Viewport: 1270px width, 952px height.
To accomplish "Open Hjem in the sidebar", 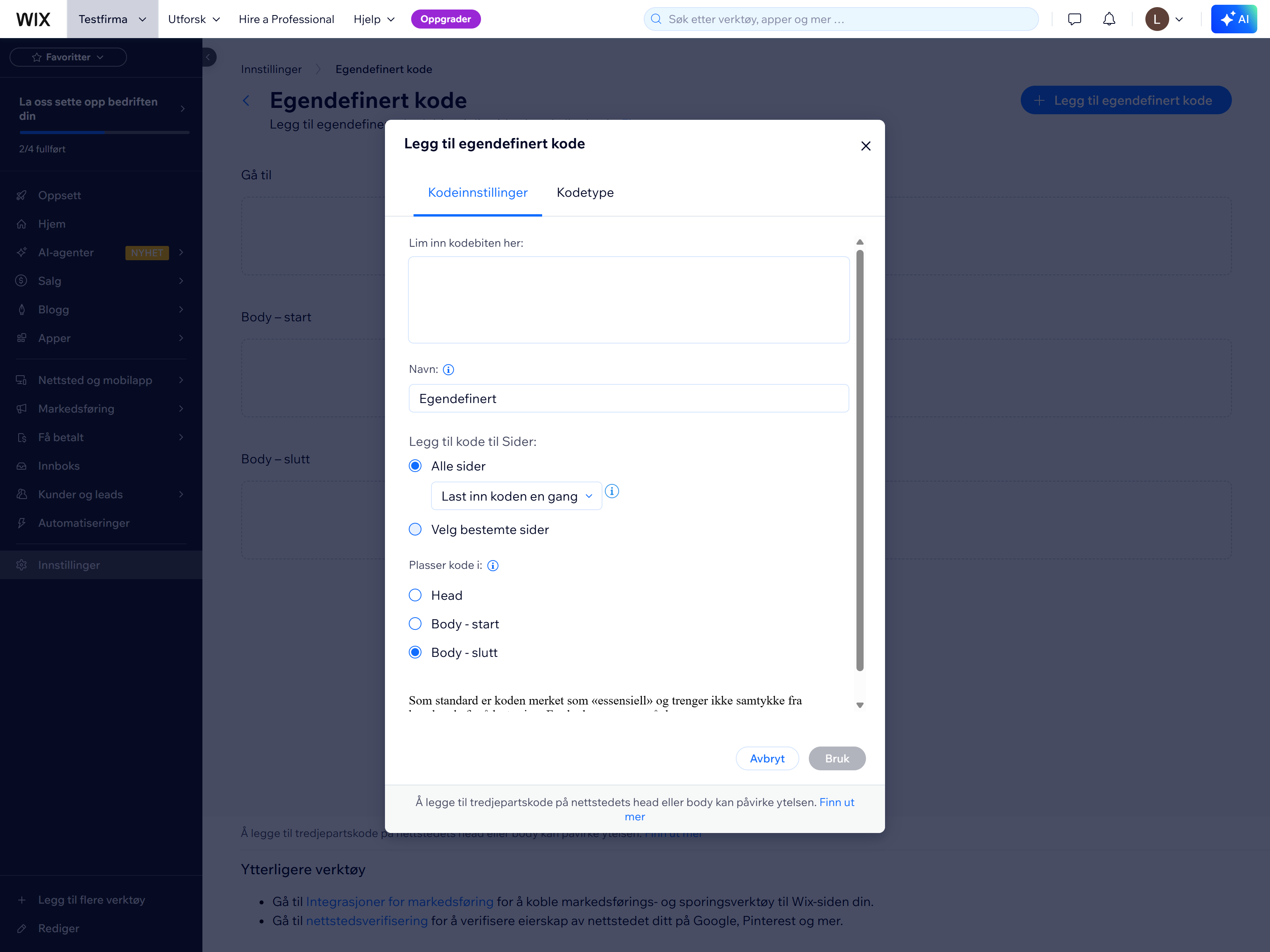I will click(101, 224).
